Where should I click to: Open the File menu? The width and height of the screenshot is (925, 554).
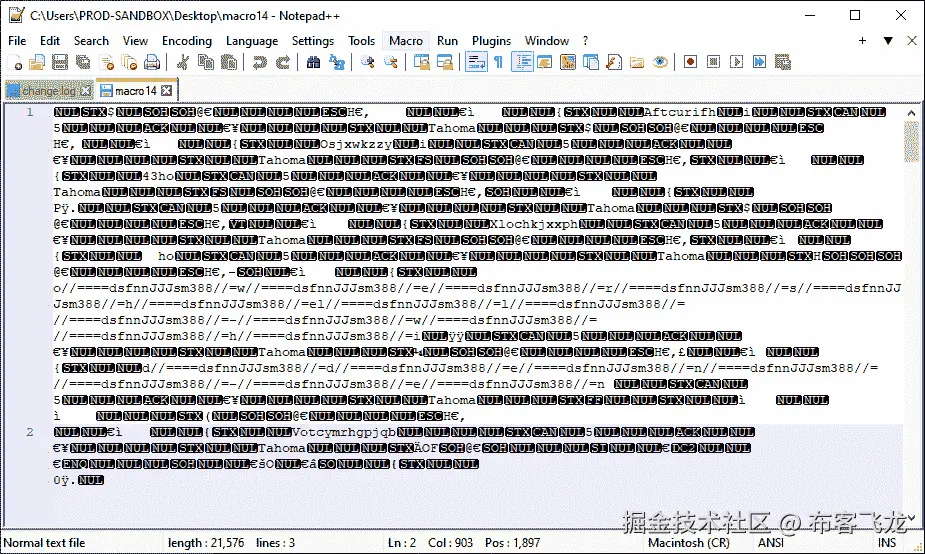(x=17, y=41)
